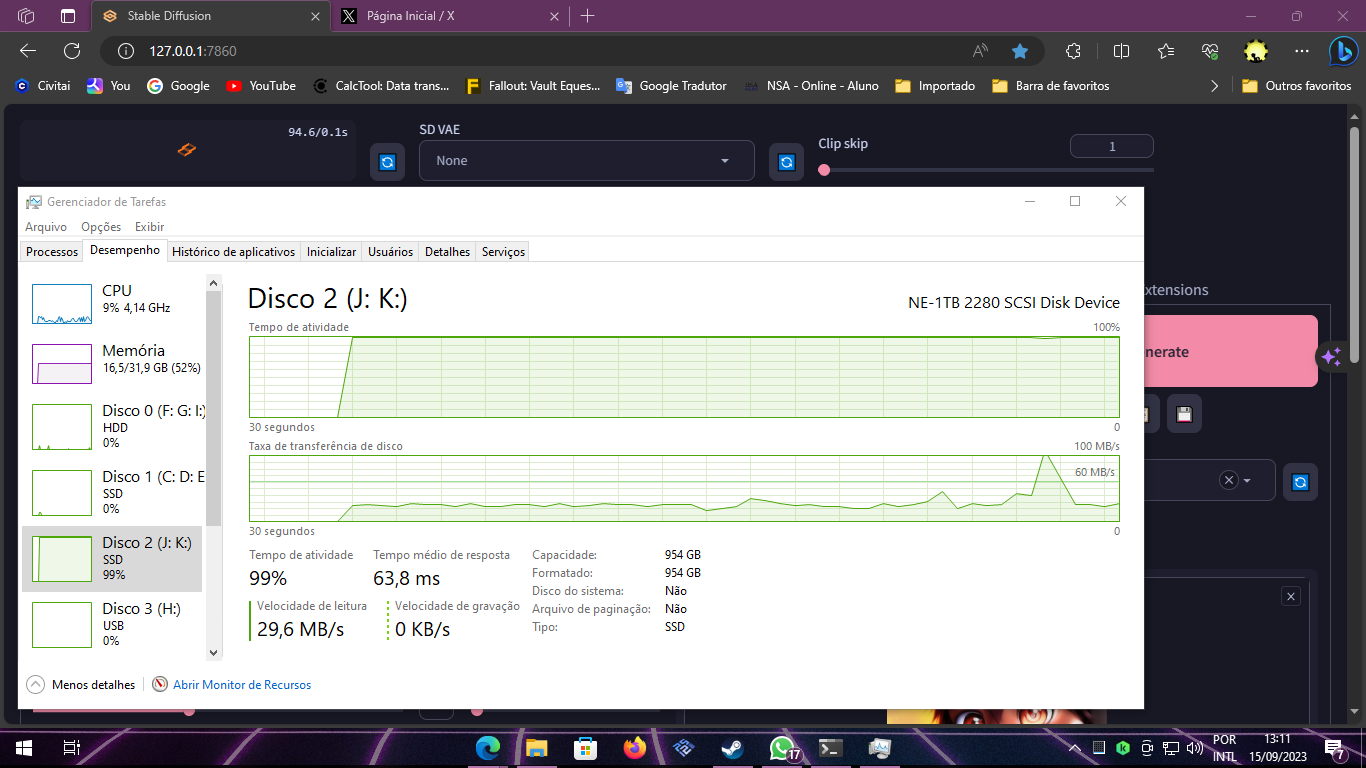Select CPU in the performance list
This screenshot has height=768, width=1366.
click(113, 302)
